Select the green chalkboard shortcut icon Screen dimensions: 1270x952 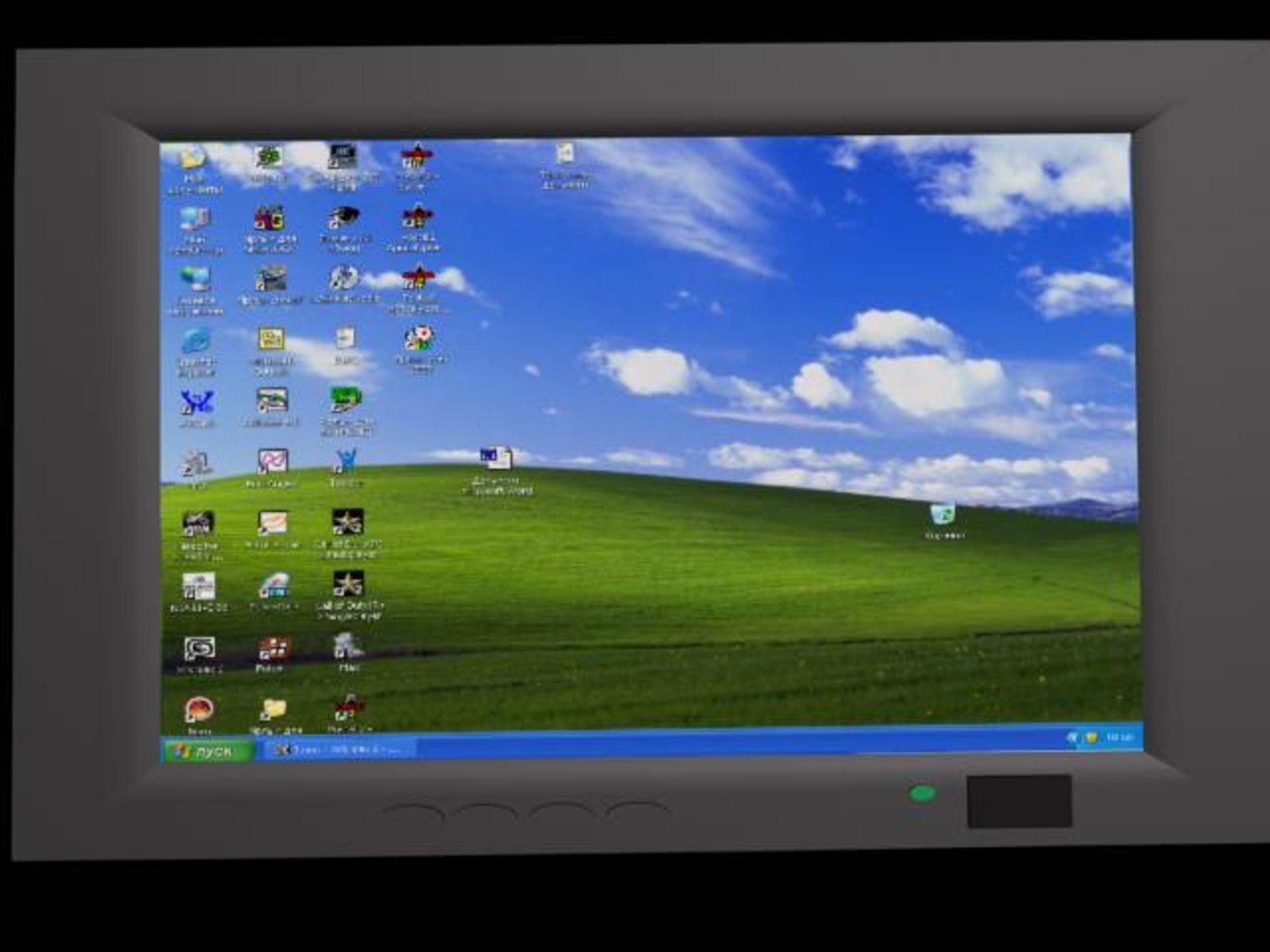click(x=345, y=399)
